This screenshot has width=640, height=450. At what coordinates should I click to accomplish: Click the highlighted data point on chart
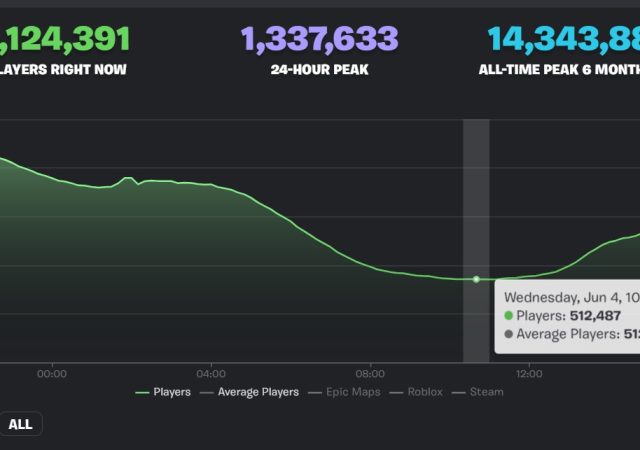coord(476,279)
